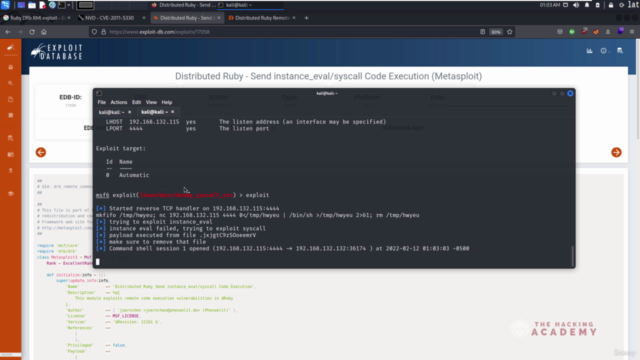The image size is (640, 360).
Task: Open the exploit-db info dropdown icon
Action: 604,51
